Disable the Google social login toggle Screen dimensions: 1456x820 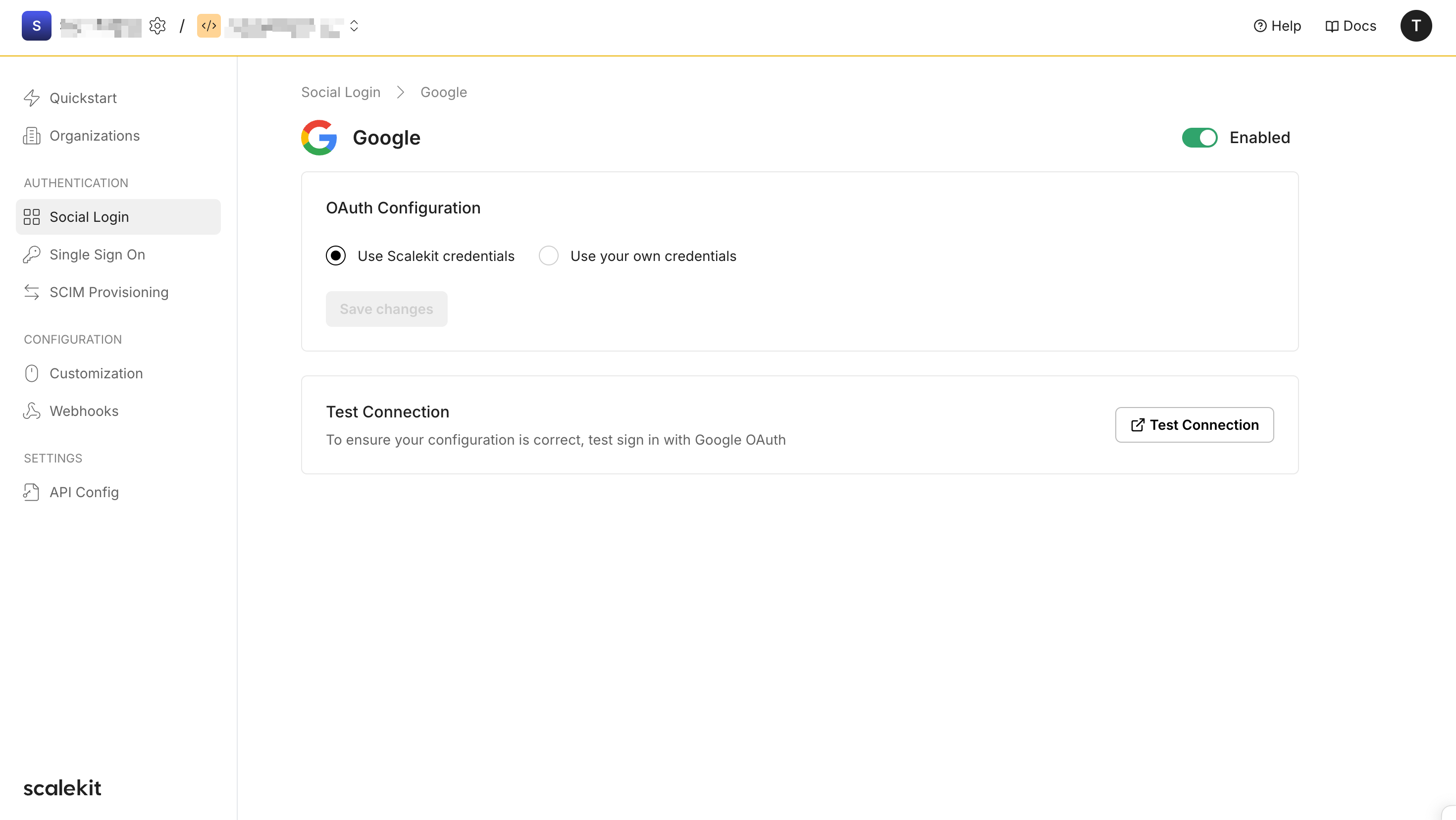click(x=1200, y=137)
